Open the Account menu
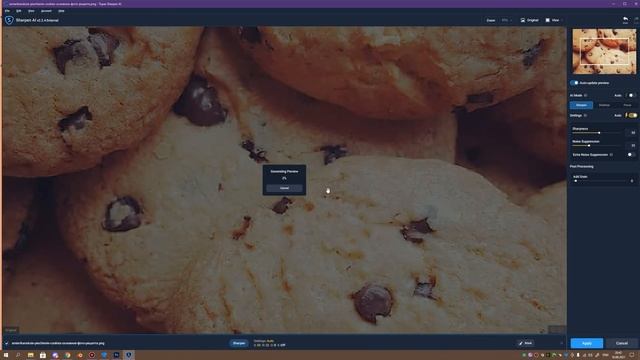 (46, 11)
